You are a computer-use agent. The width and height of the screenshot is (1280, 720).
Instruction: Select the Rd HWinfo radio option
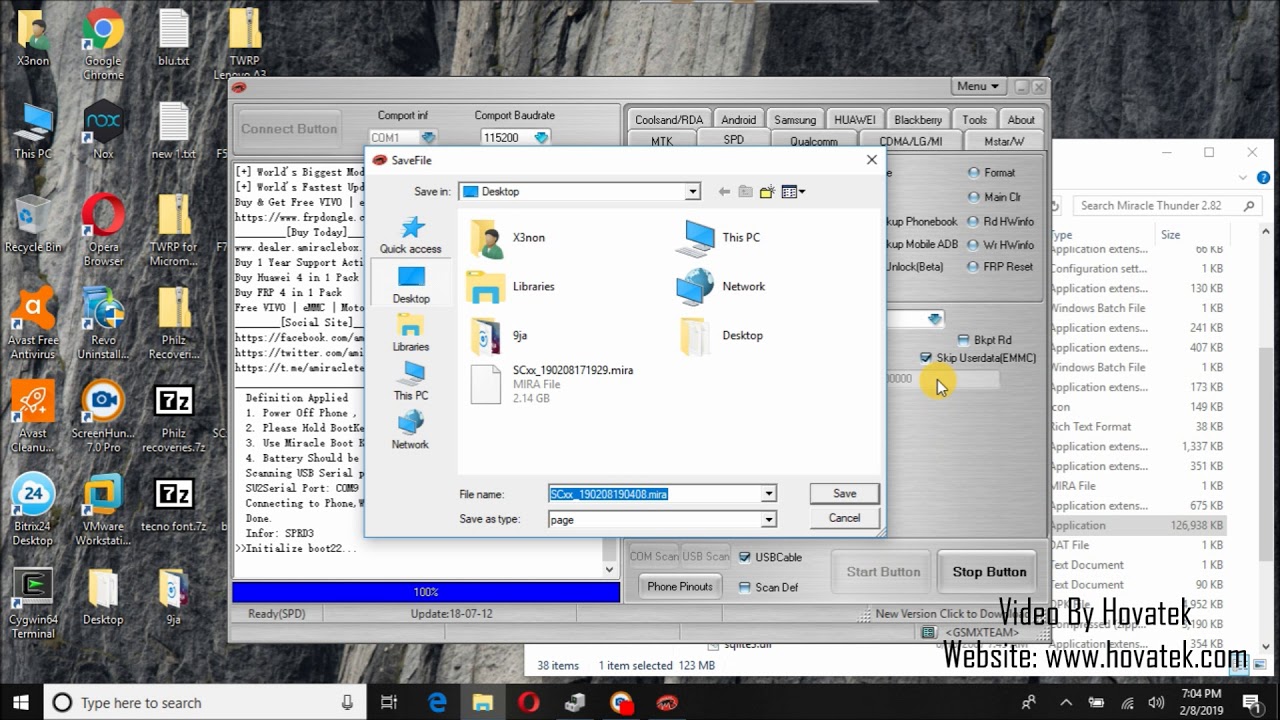point(1000,222)
